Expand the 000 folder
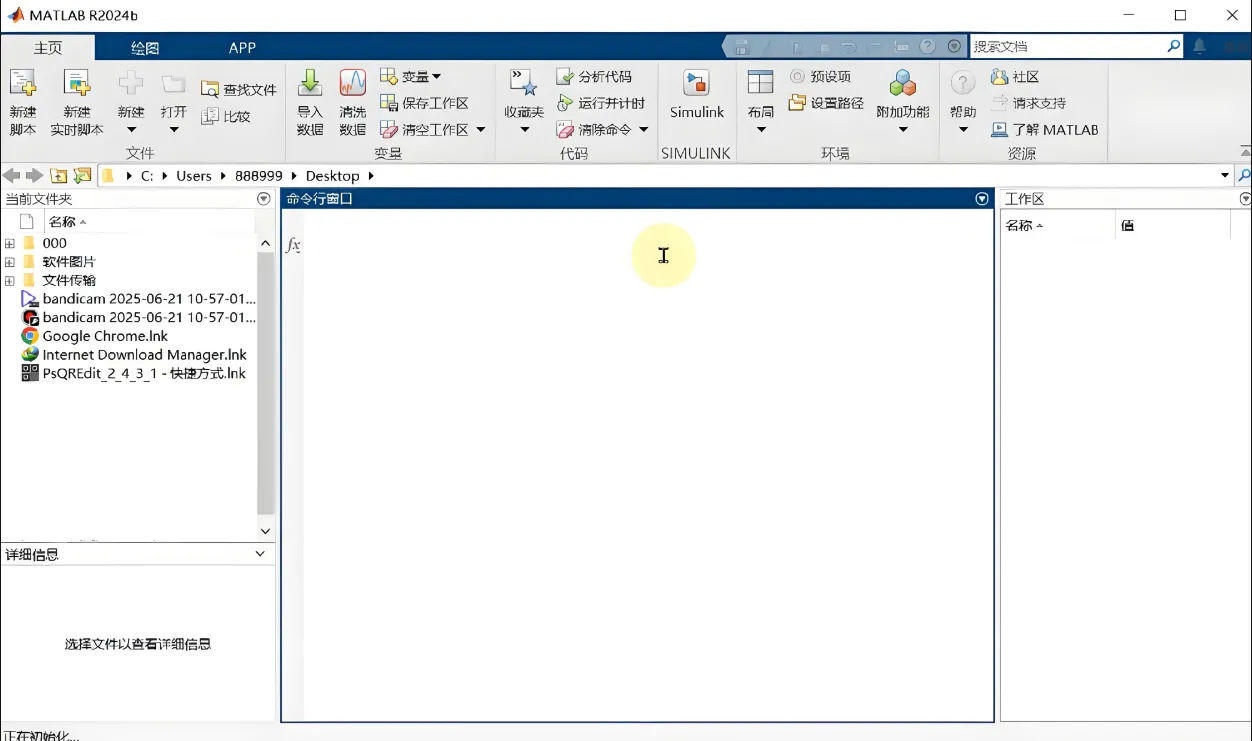 point(10,243)
